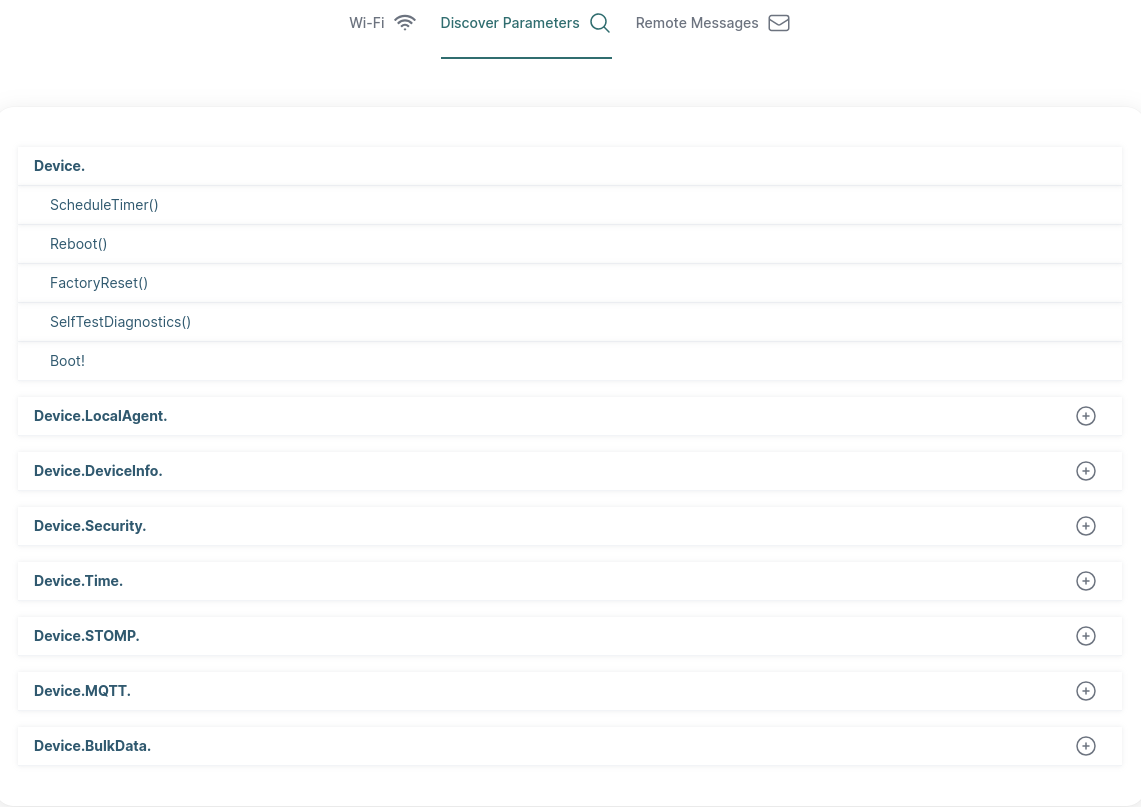Select the Discover Parameters tab
This screenshot has height=807, width=1141.
tap(510, 22)
